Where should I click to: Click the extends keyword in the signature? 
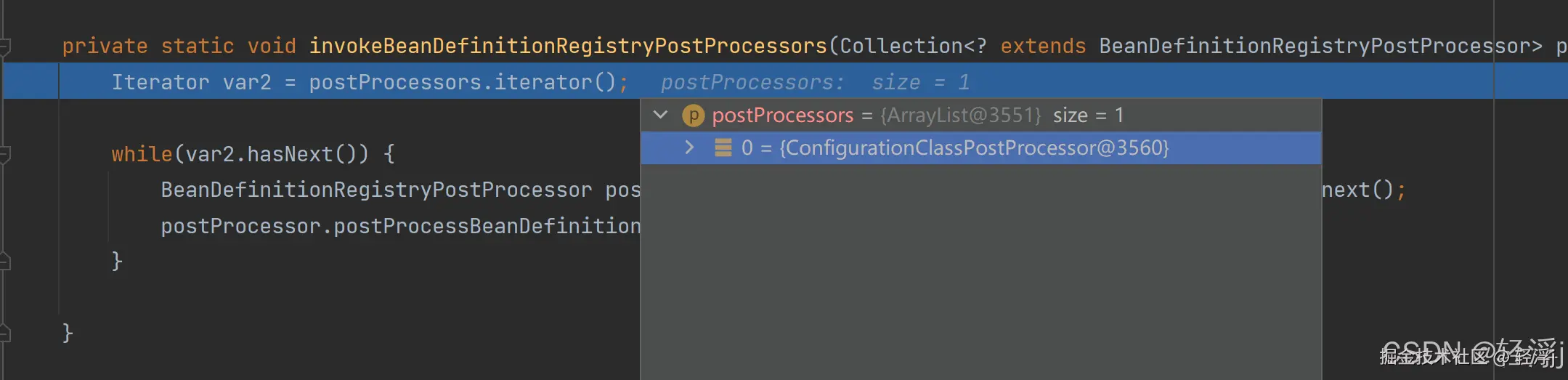point(1043,47)
